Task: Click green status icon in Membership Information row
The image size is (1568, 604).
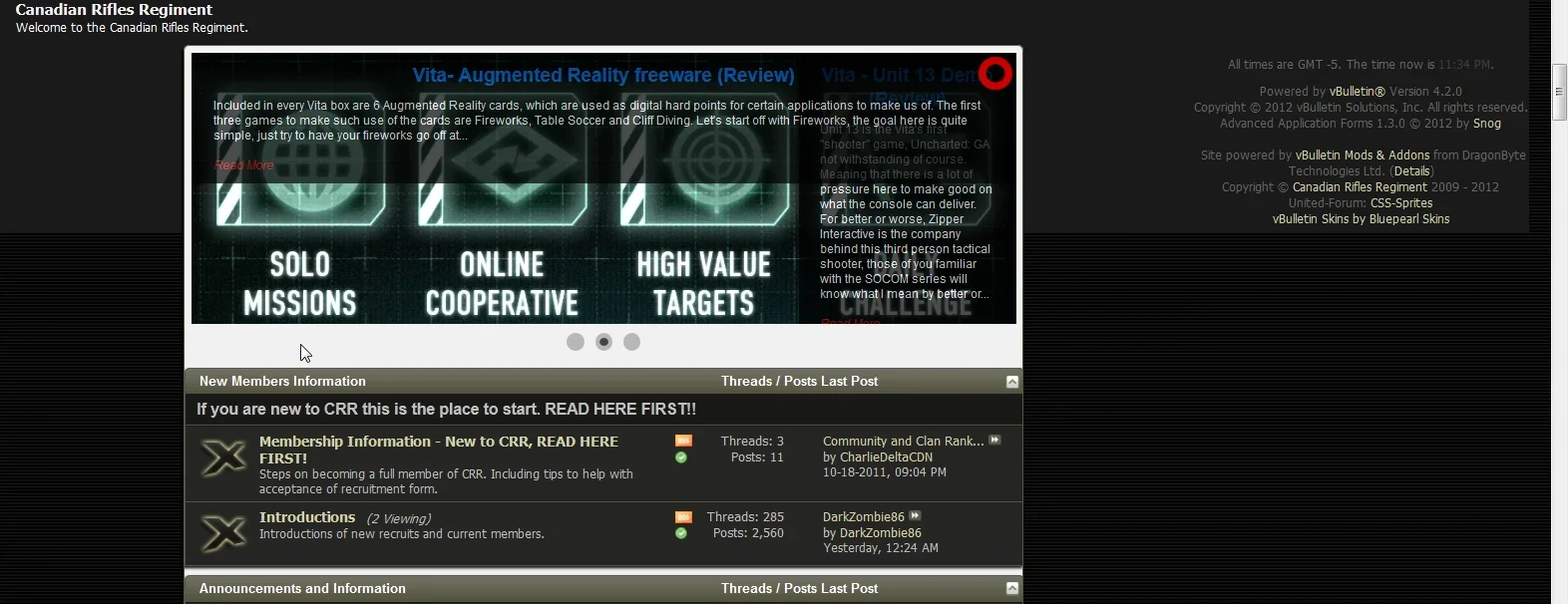Action: pos(681,457)
